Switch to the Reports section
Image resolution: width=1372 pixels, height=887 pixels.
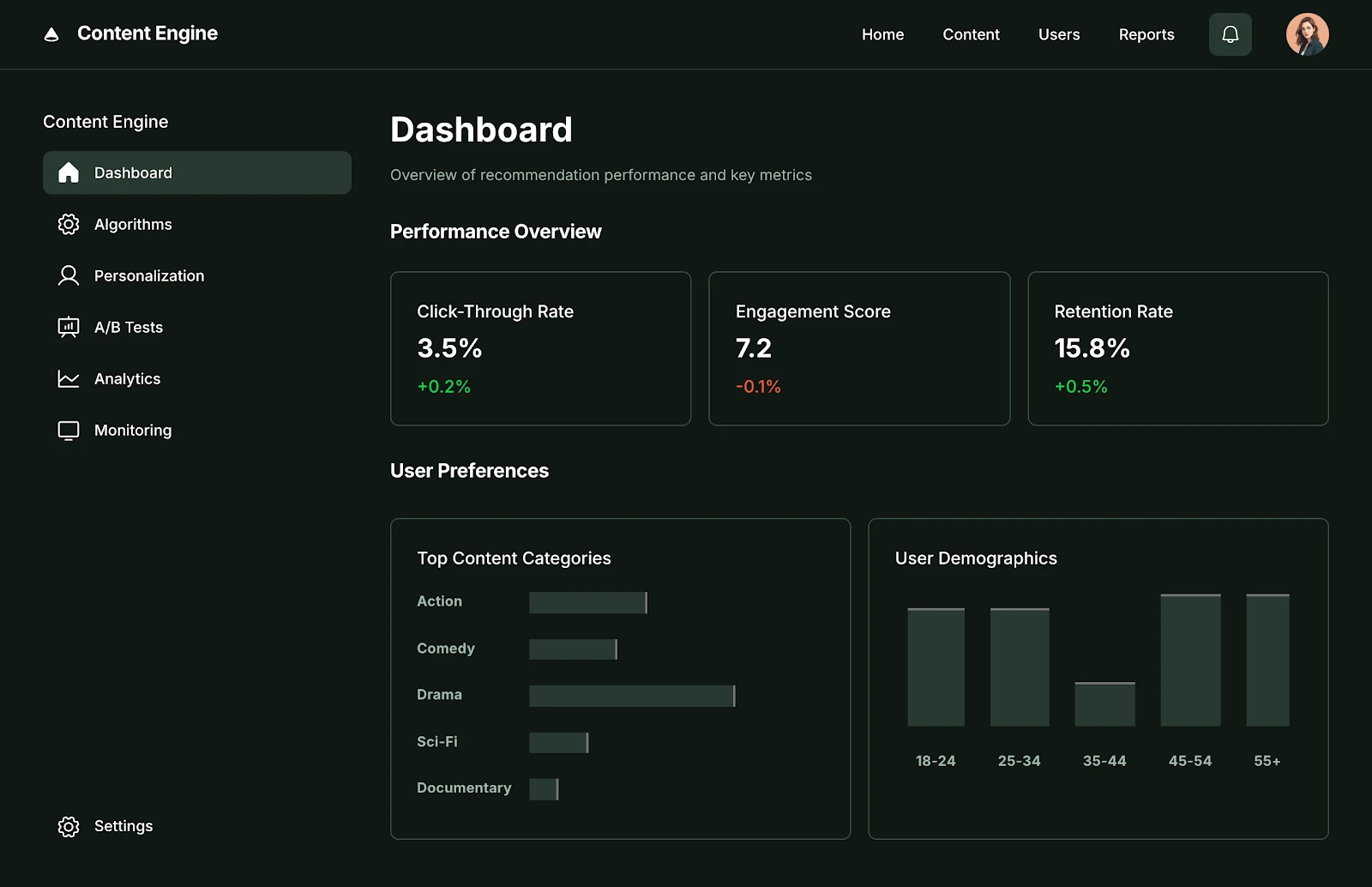click(x=1146, y=34)
